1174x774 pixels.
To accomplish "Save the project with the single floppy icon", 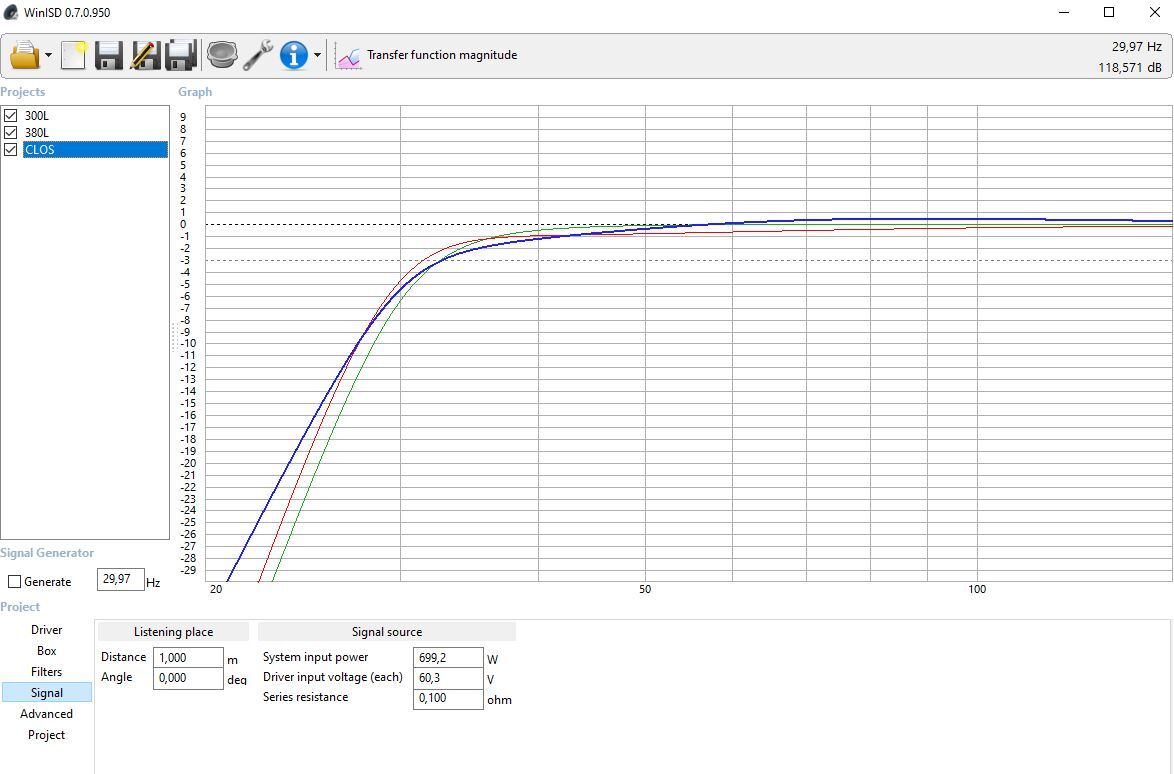I will (x=109, y=55).
